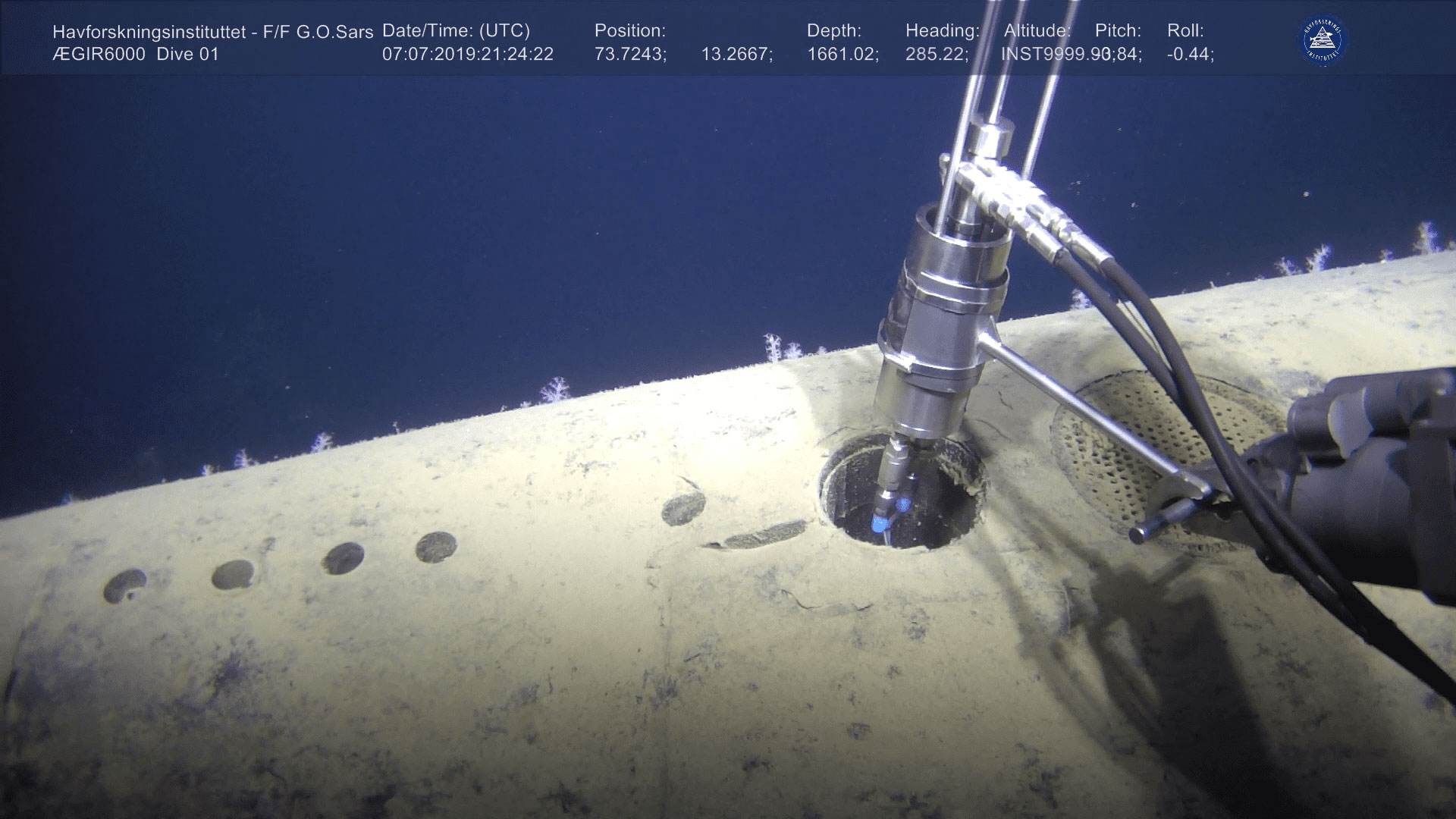The image size is (1456, 819).
Task: Click the timestamp 07:07:2019:21:24:22
Action: click(x=467, y=55)
